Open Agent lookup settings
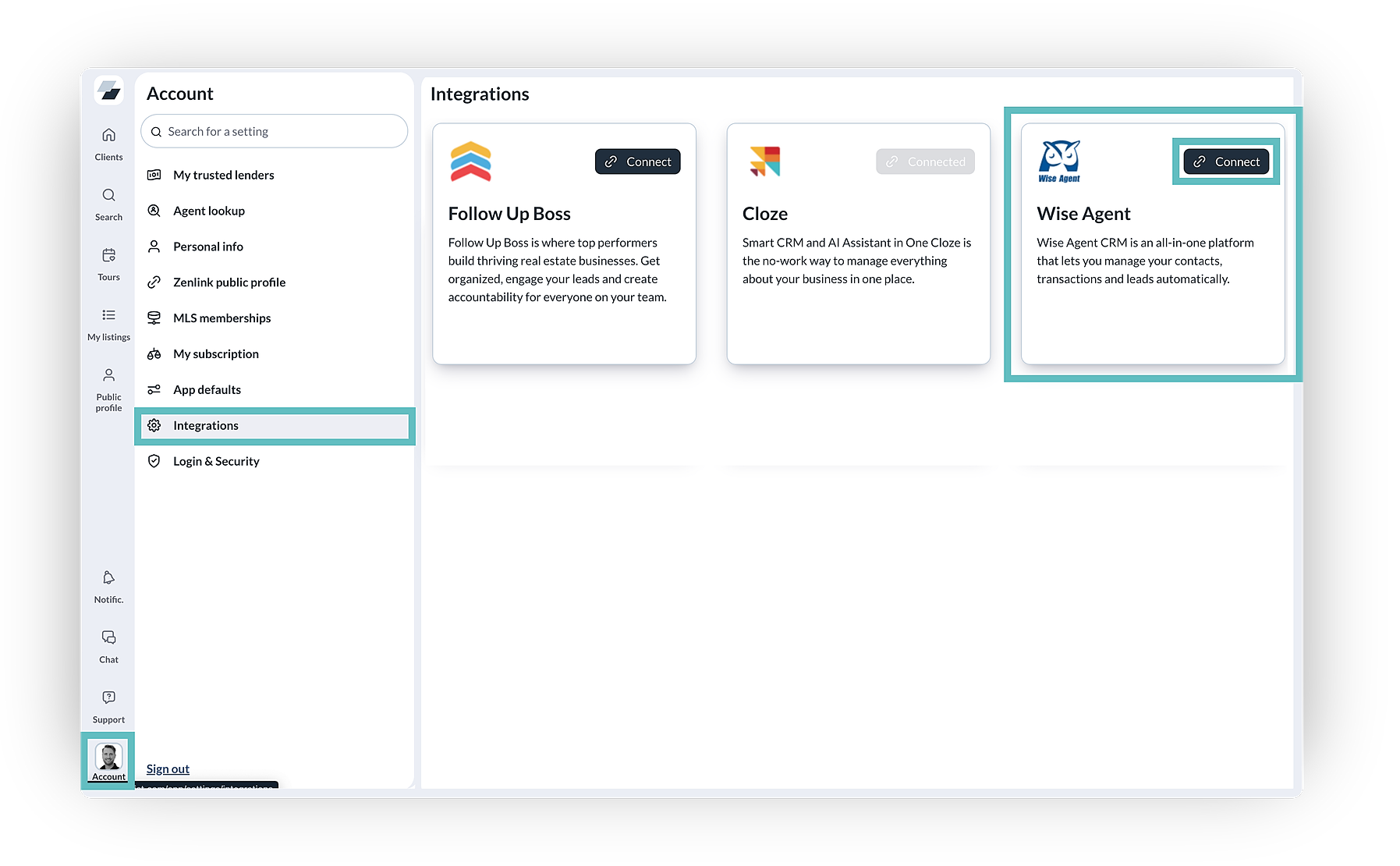The height and width of the screenshot is (866, 1400). tap(275, 211)
